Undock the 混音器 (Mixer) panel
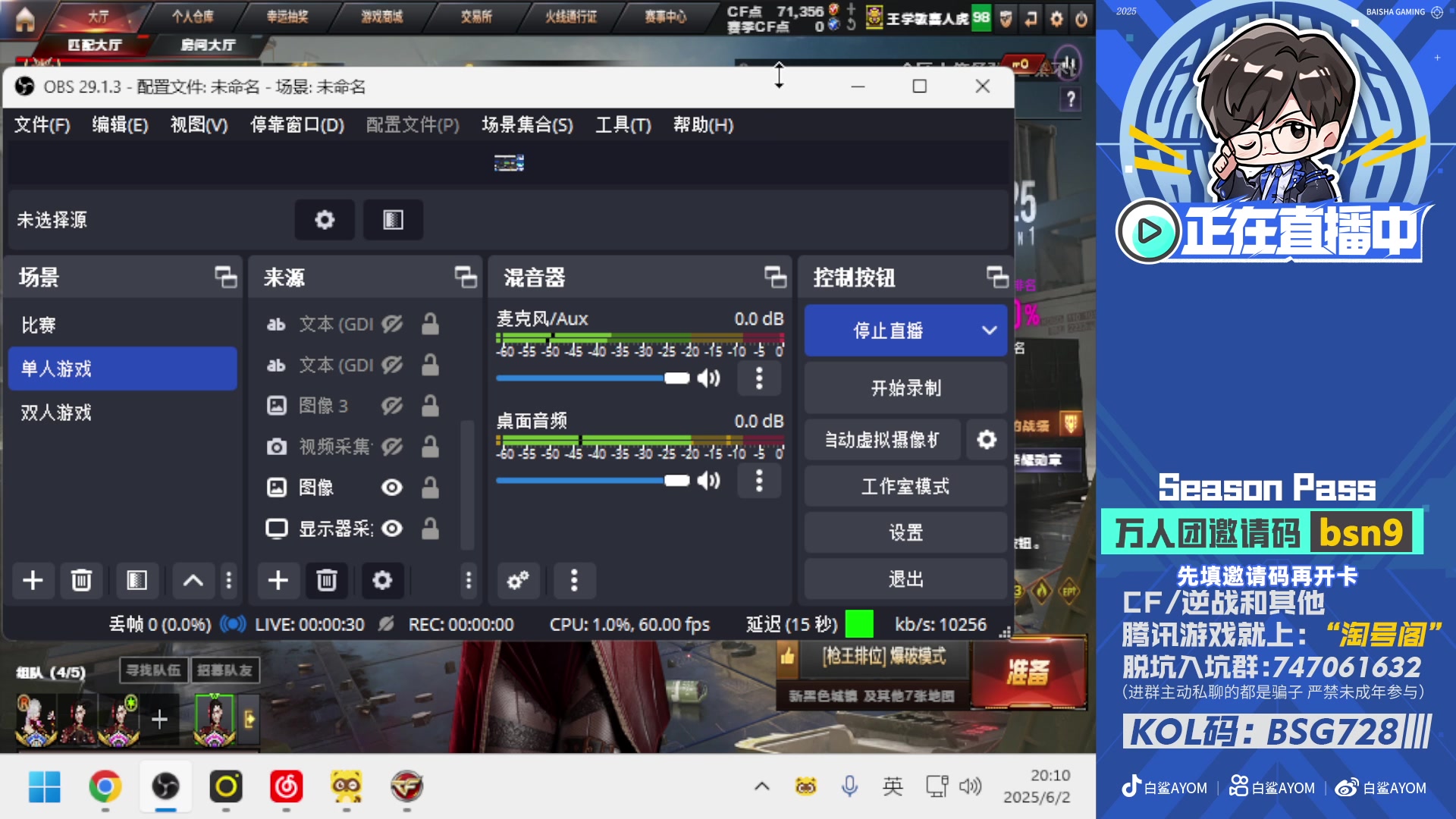The height and width of the screenshot is (819, 1456). point(775,278)
